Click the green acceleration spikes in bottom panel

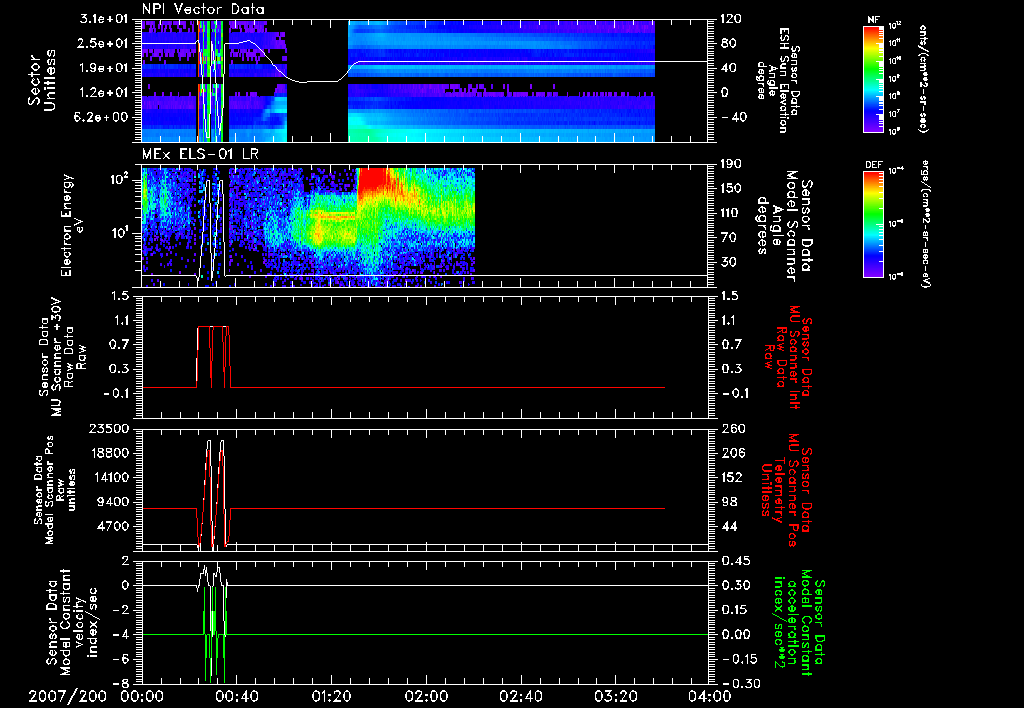coord(214,635)
